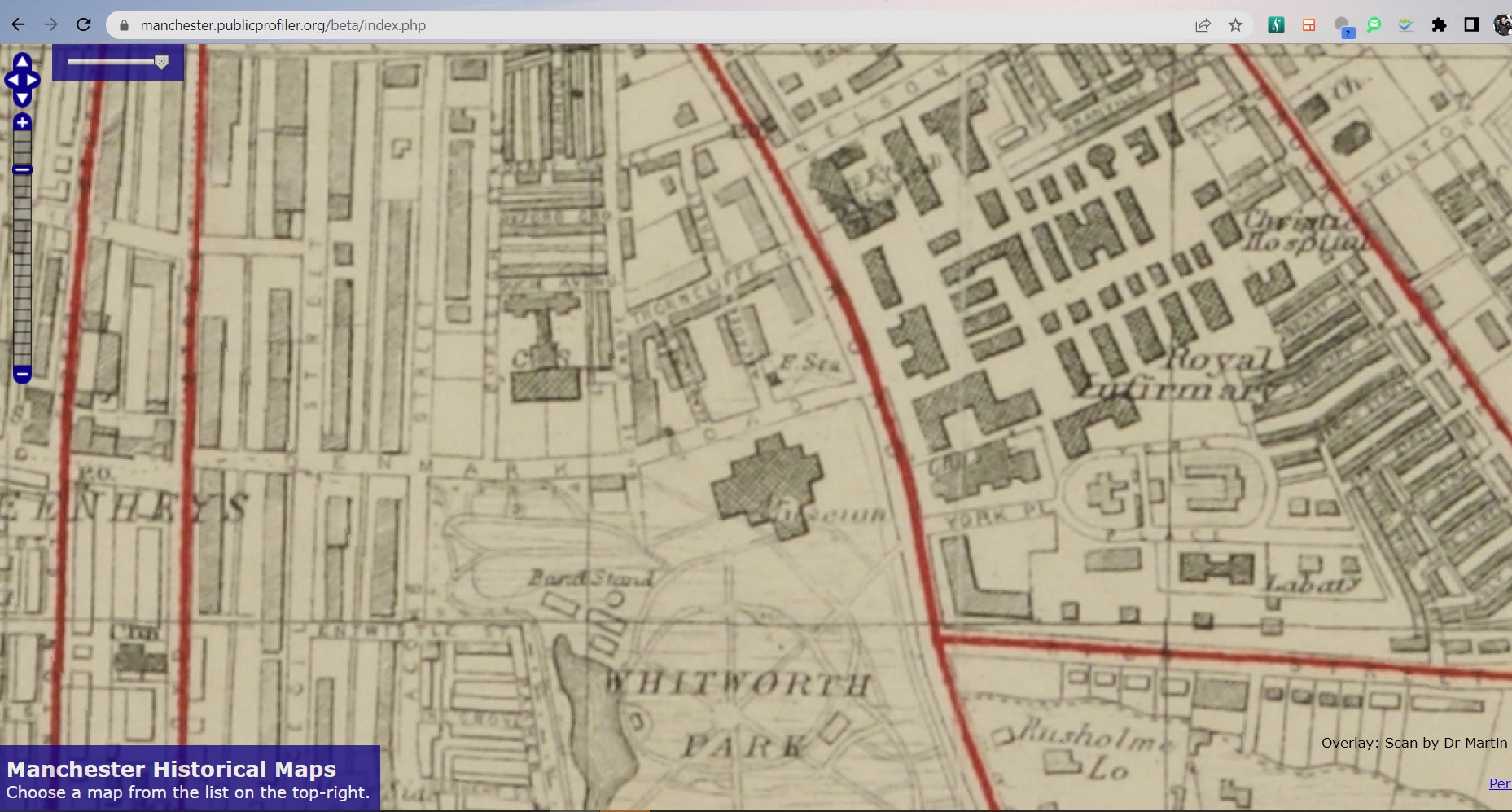View site security lock information

[124, 25]
